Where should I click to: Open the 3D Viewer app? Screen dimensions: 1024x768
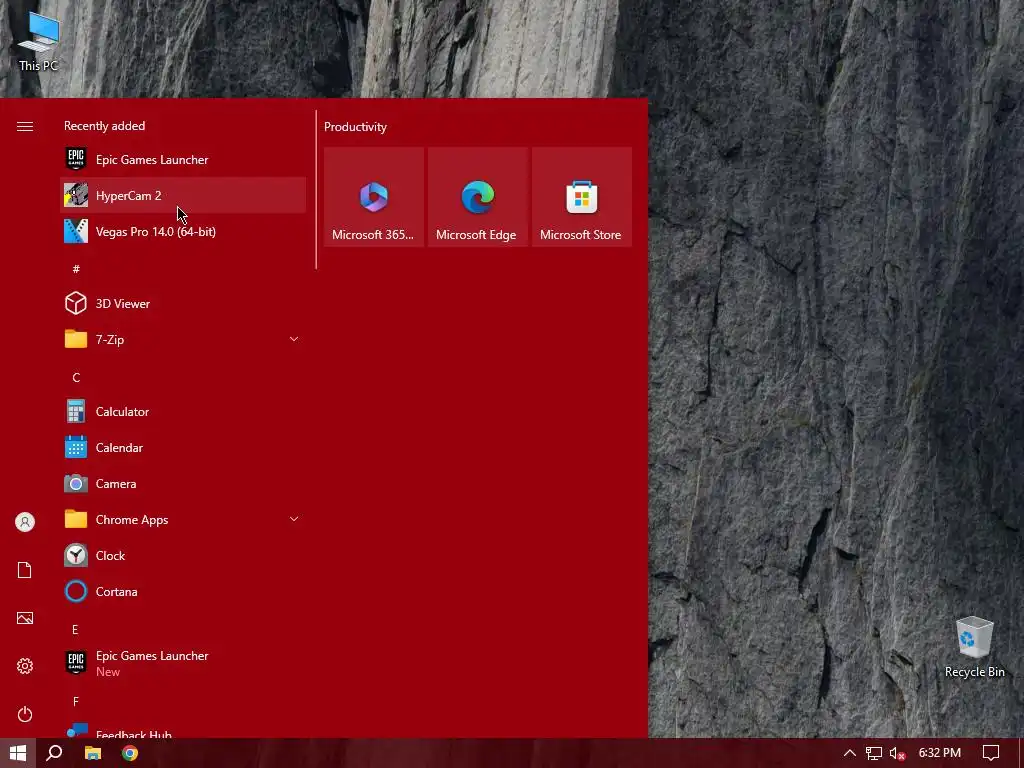point(183,303)
